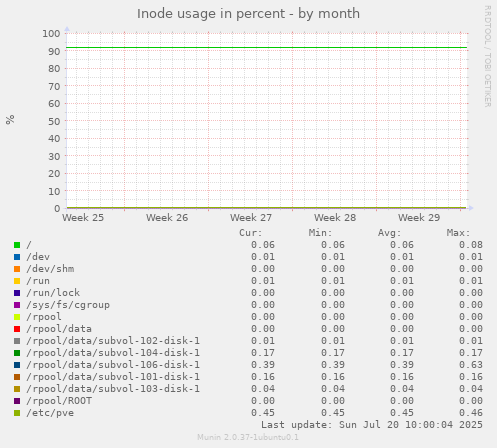Click the green swatch for /
This screenshot has height=448, width=497.
point(17,245)
